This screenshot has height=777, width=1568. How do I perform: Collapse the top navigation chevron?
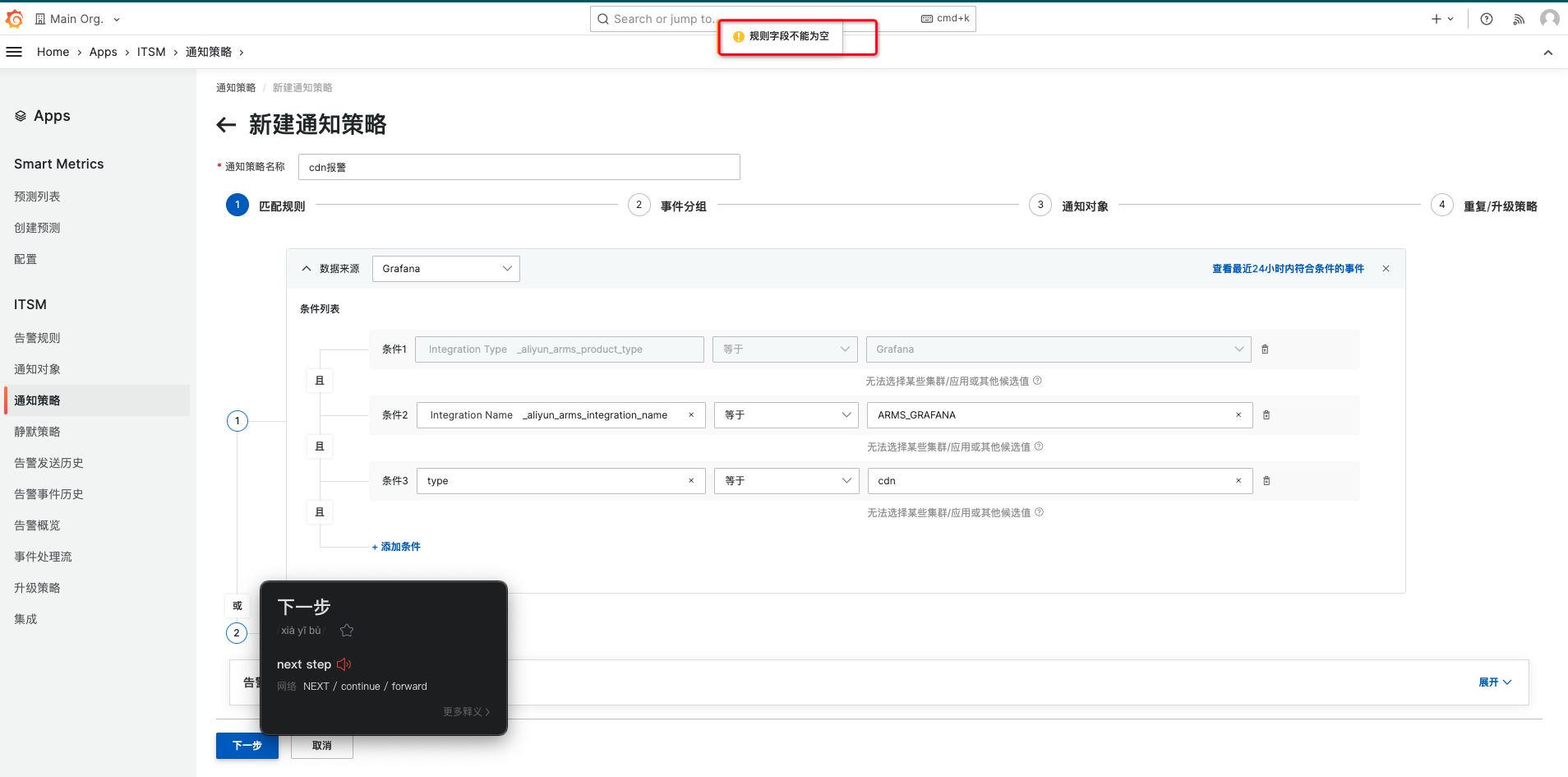coord(1548,53)
